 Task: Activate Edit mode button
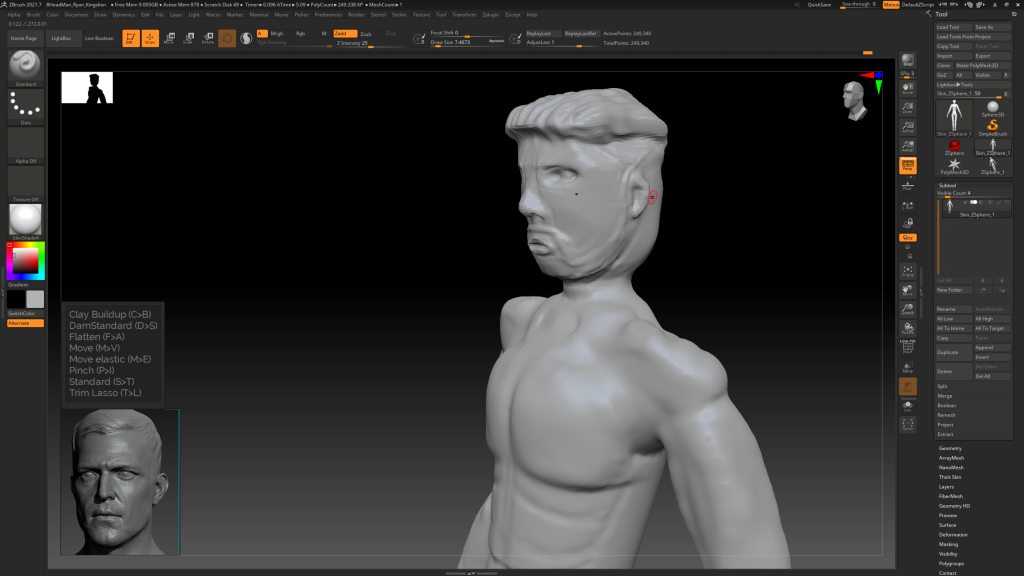[x=130, y=39]
